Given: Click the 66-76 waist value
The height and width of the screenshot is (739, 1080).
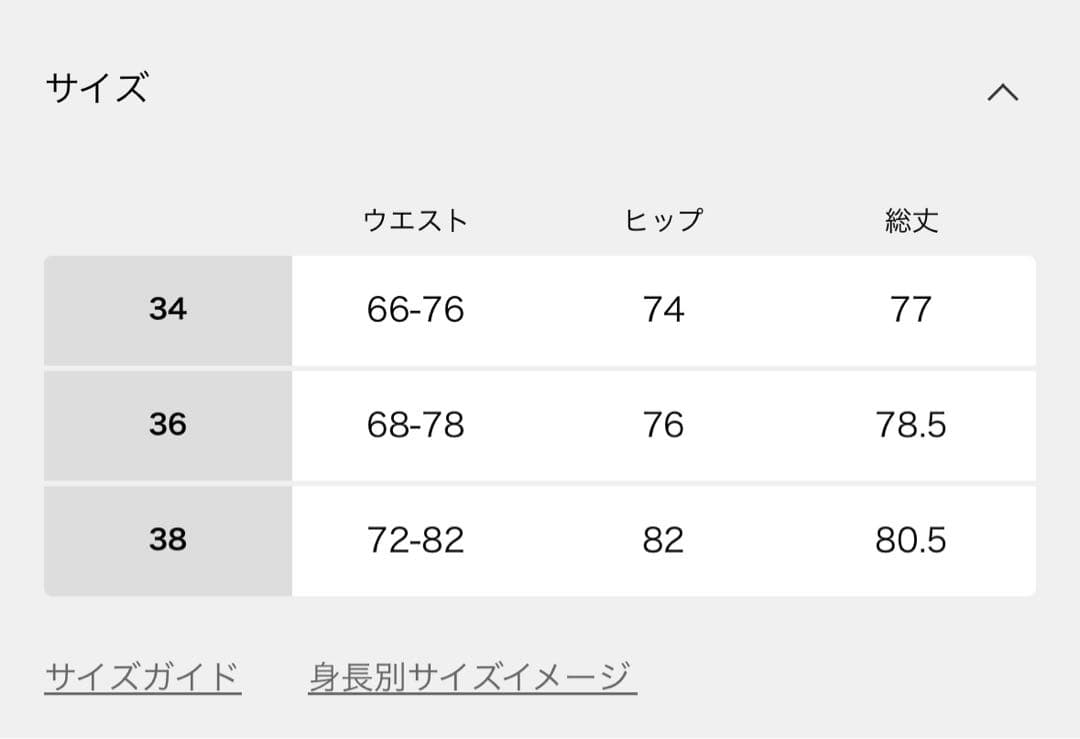Looking at the screenshot, I should pyautogui.click(x=415, y=310).
